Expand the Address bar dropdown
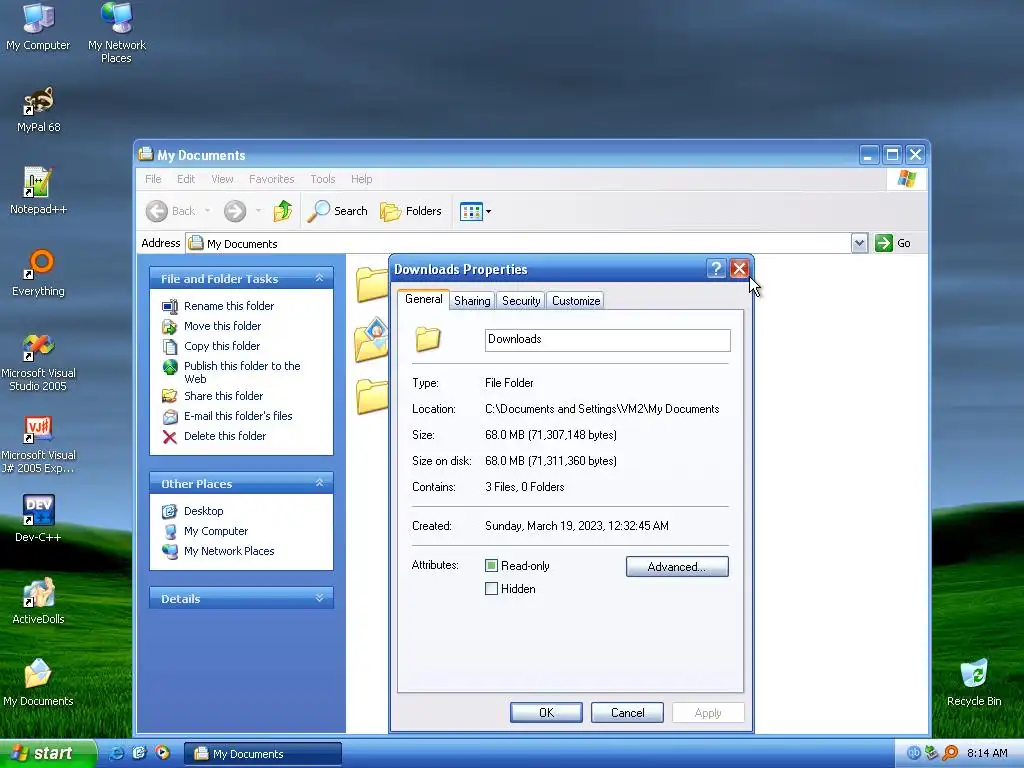Screen dimensions: 1024x768 (x=859, y=243)
